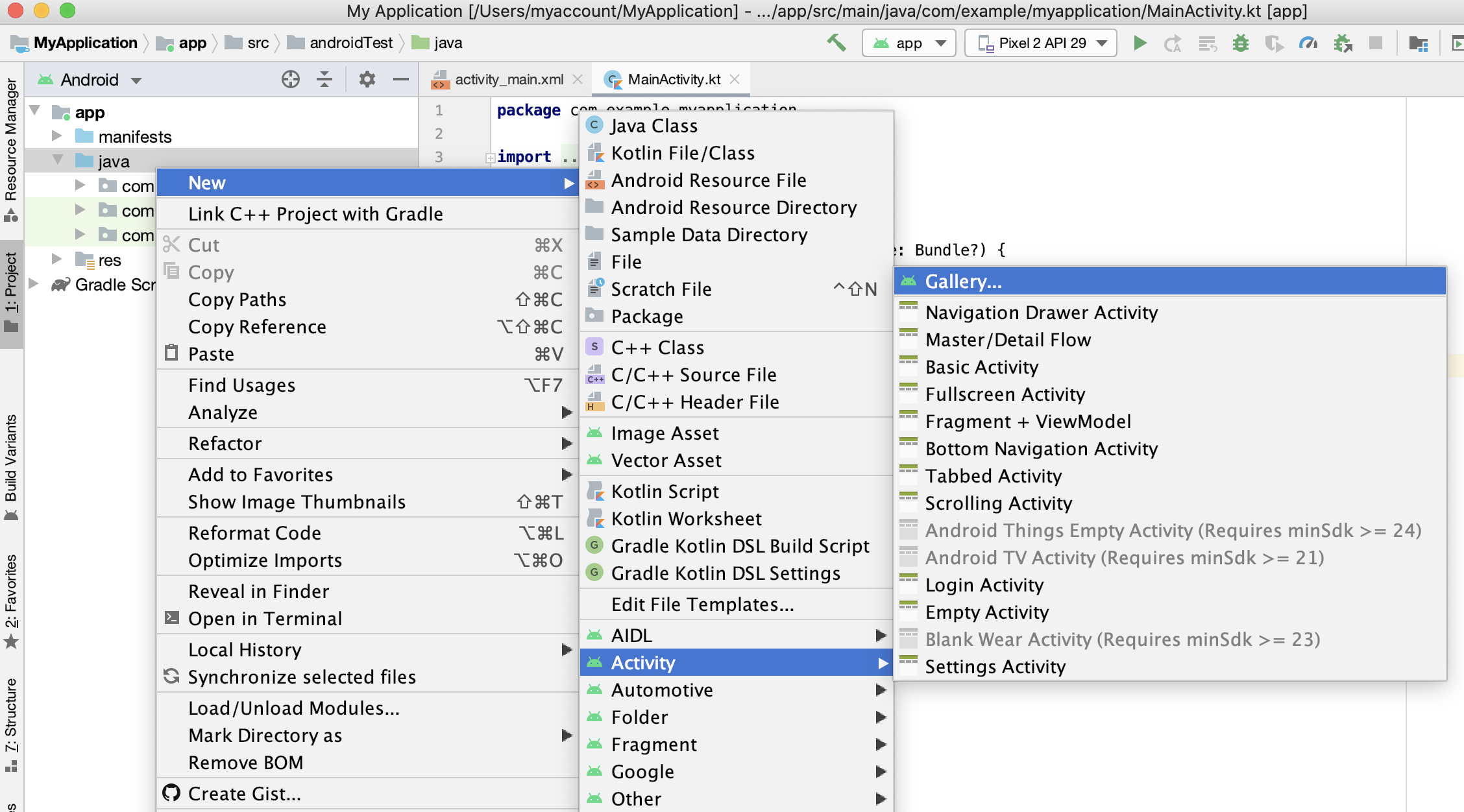1464x812 pixels.
Task: Expand the manifests folder in tree
Action: click(x=57, y=136)
